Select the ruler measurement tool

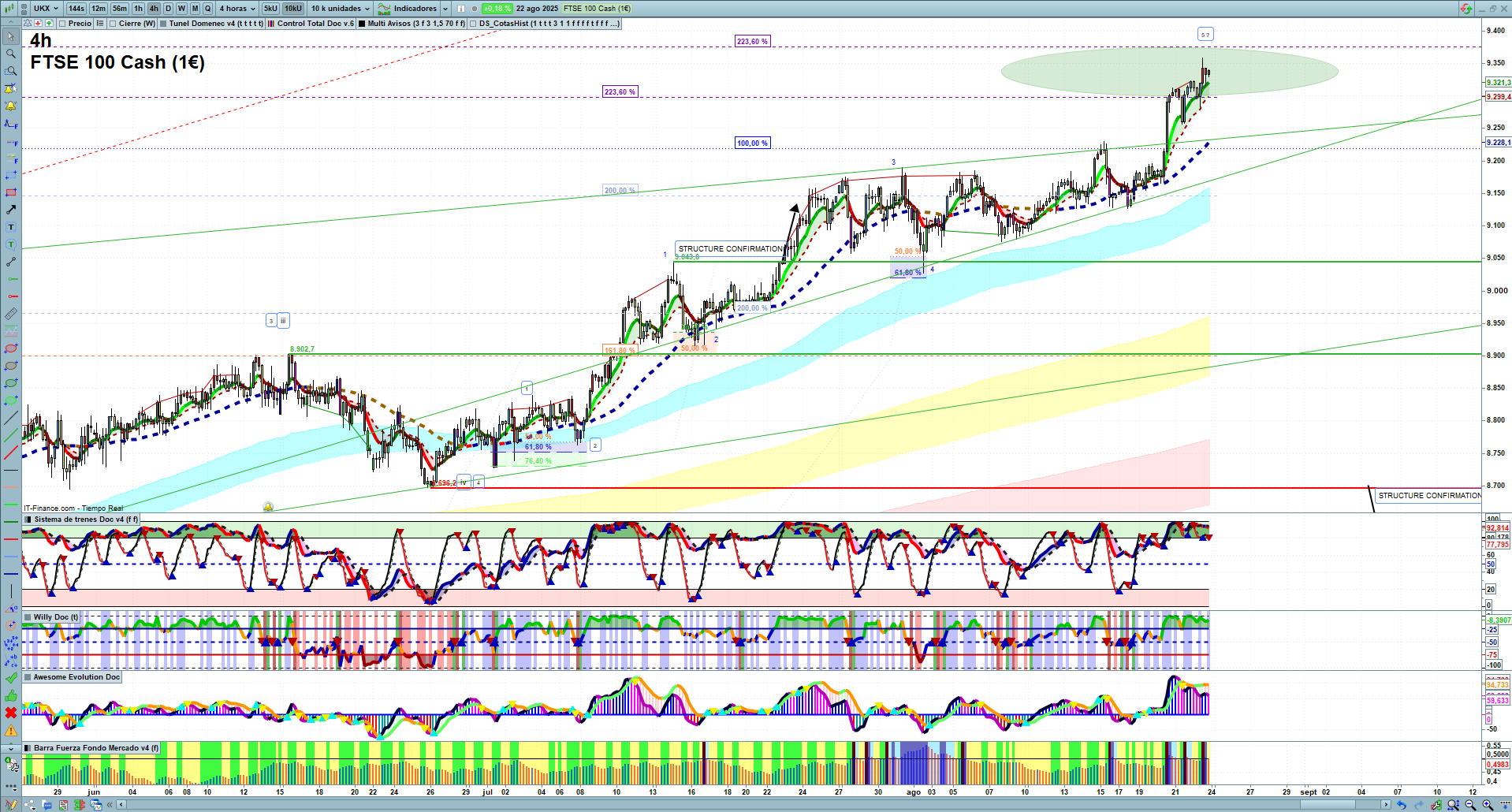[x=11, y=314]
